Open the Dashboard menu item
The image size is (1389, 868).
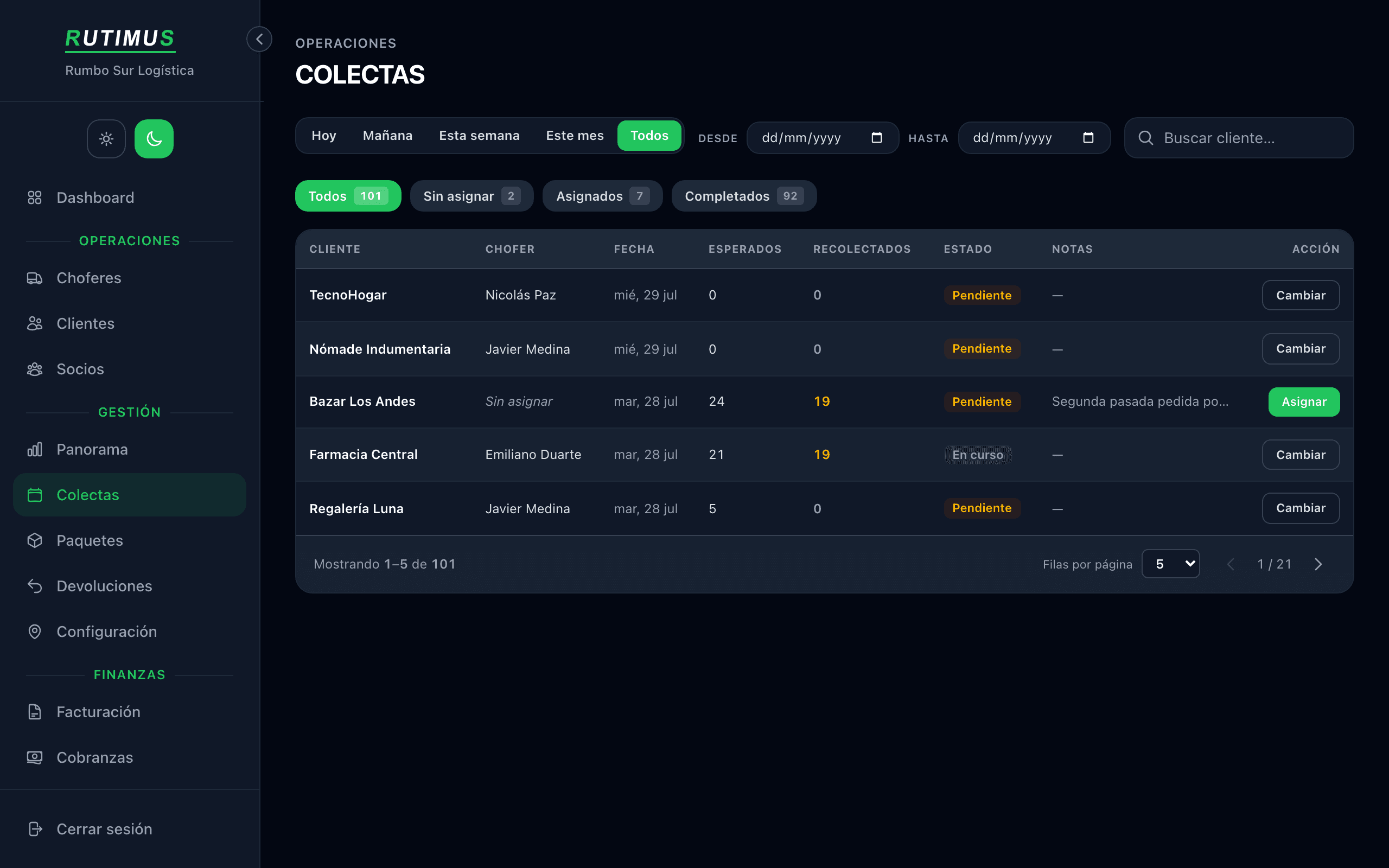[x=130, y=197]
